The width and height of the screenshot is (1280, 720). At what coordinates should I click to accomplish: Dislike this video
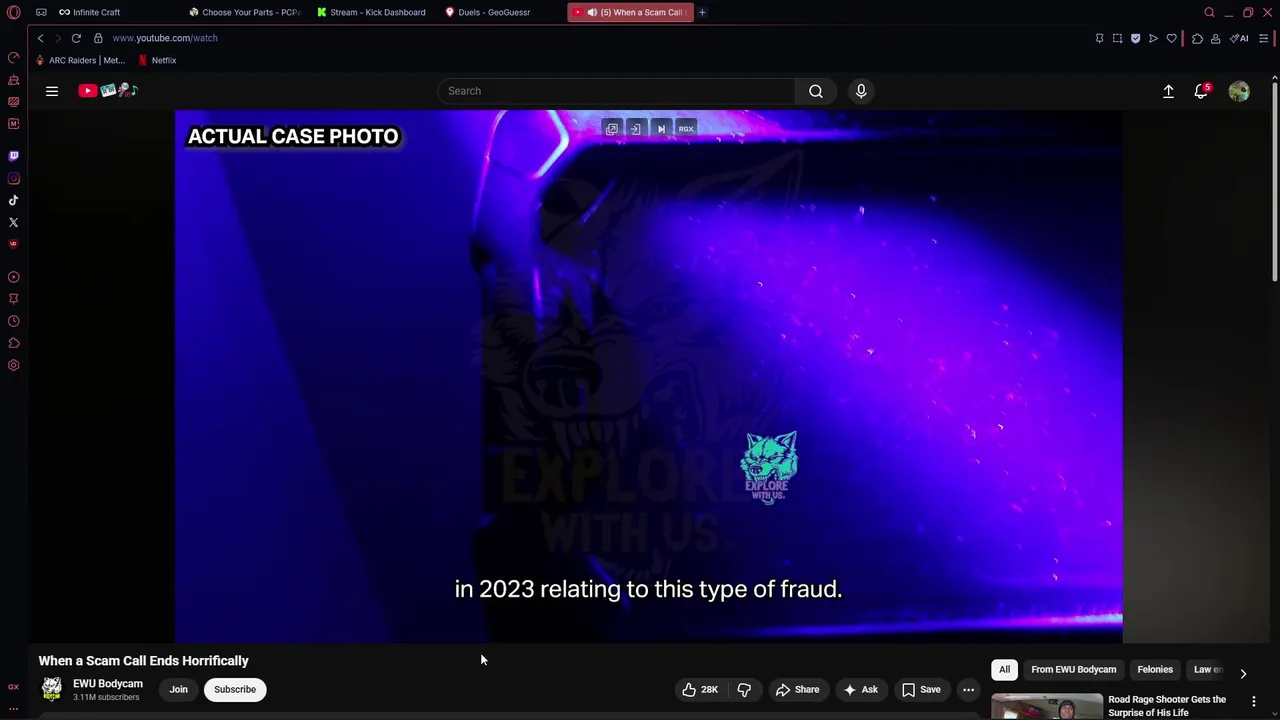click(744, 689)
